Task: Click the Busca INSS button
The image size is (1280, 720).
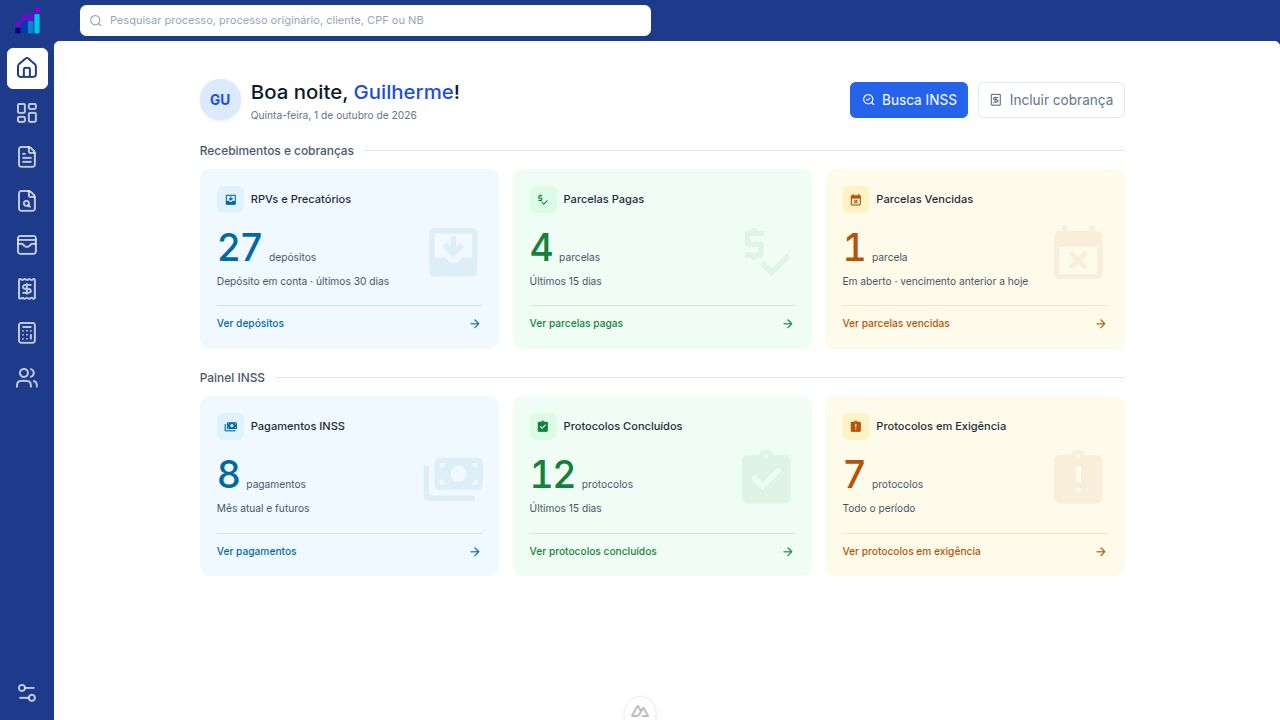Action: [x=909, y=100]
